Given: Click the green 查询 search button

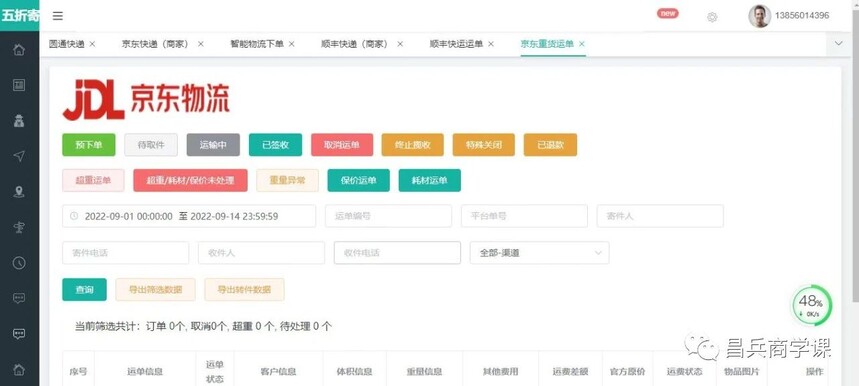Looking at the screenshot, I should tap(84, 290).
